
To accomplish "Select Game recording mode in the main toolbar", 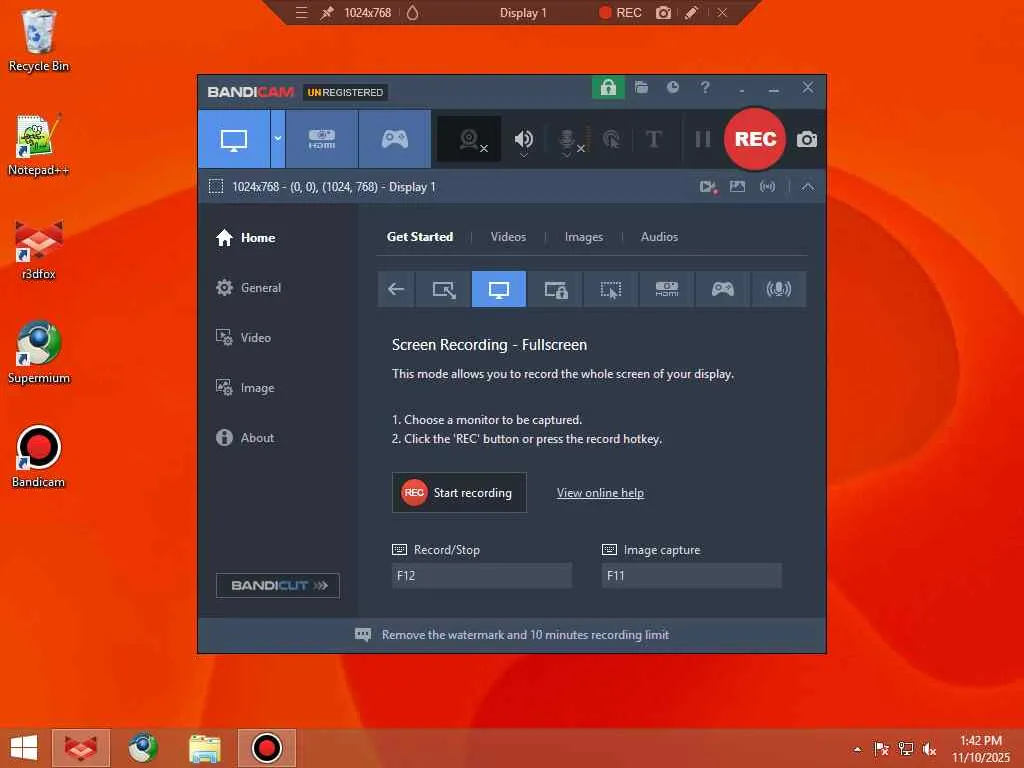I will tap(394, 139).
